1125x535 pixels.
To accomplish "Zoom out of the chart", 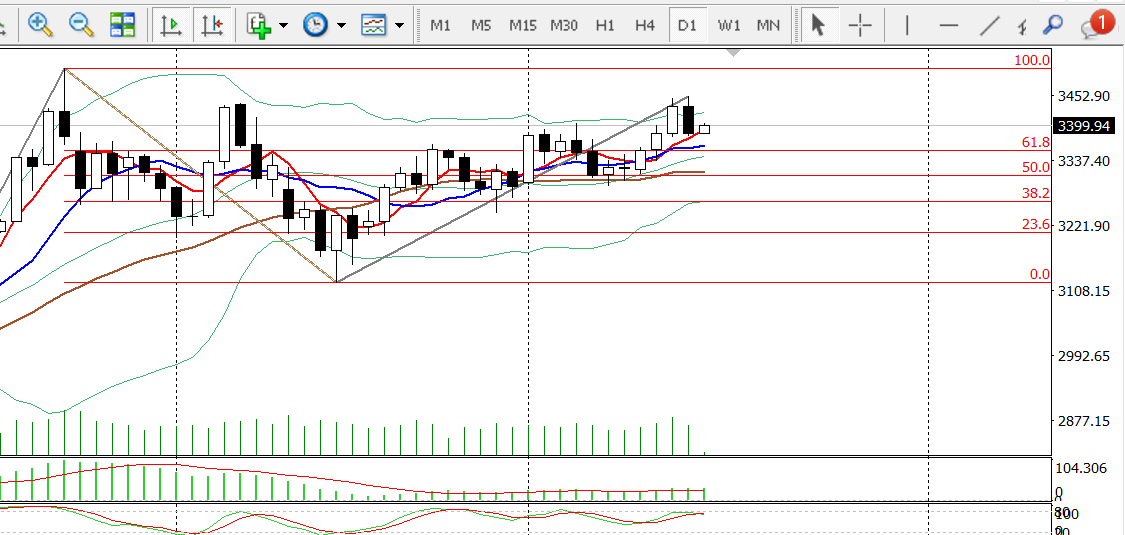I will pos(82,25).
